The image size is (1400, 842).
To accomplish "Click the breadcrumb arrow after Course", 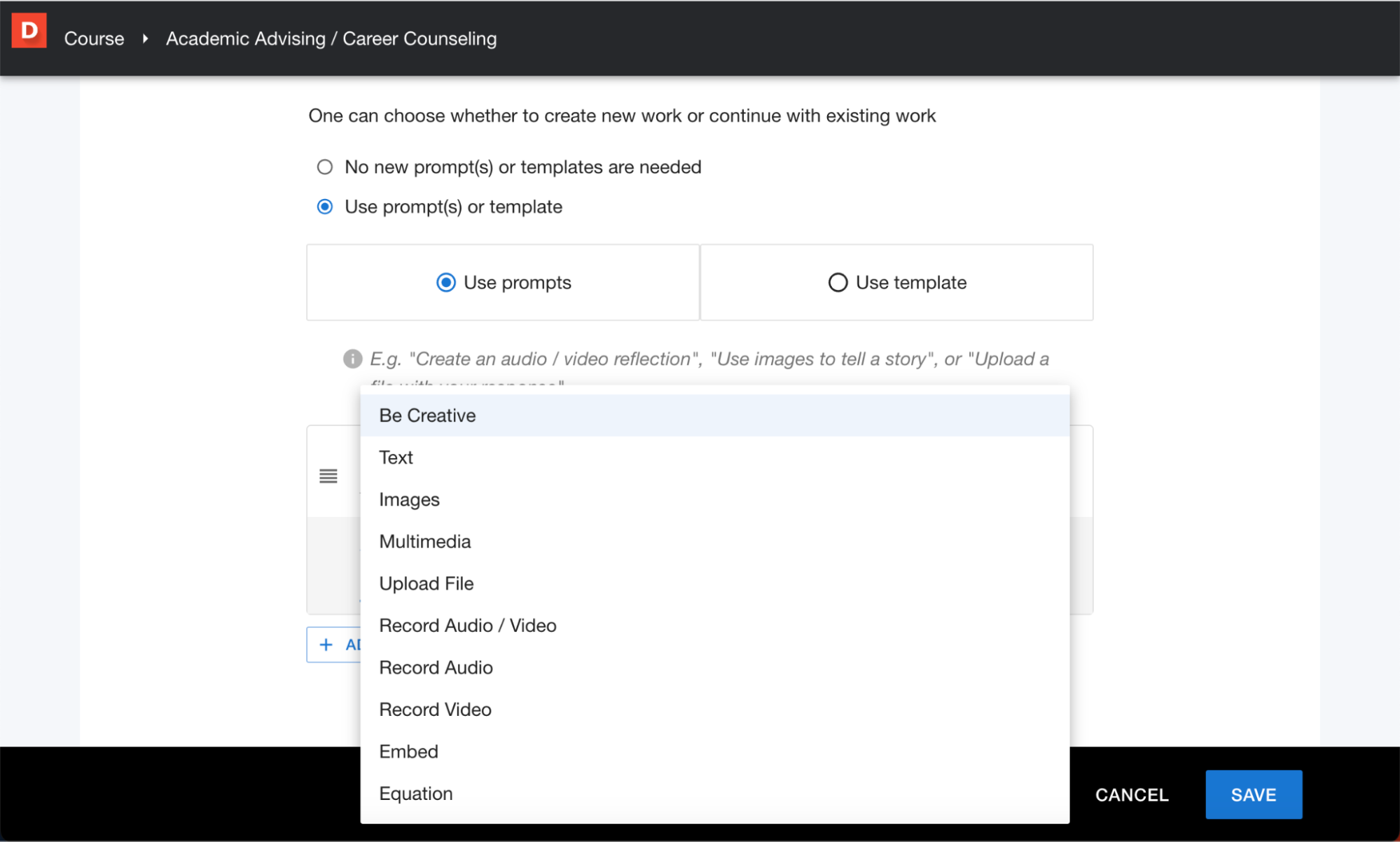I will 145,39.
